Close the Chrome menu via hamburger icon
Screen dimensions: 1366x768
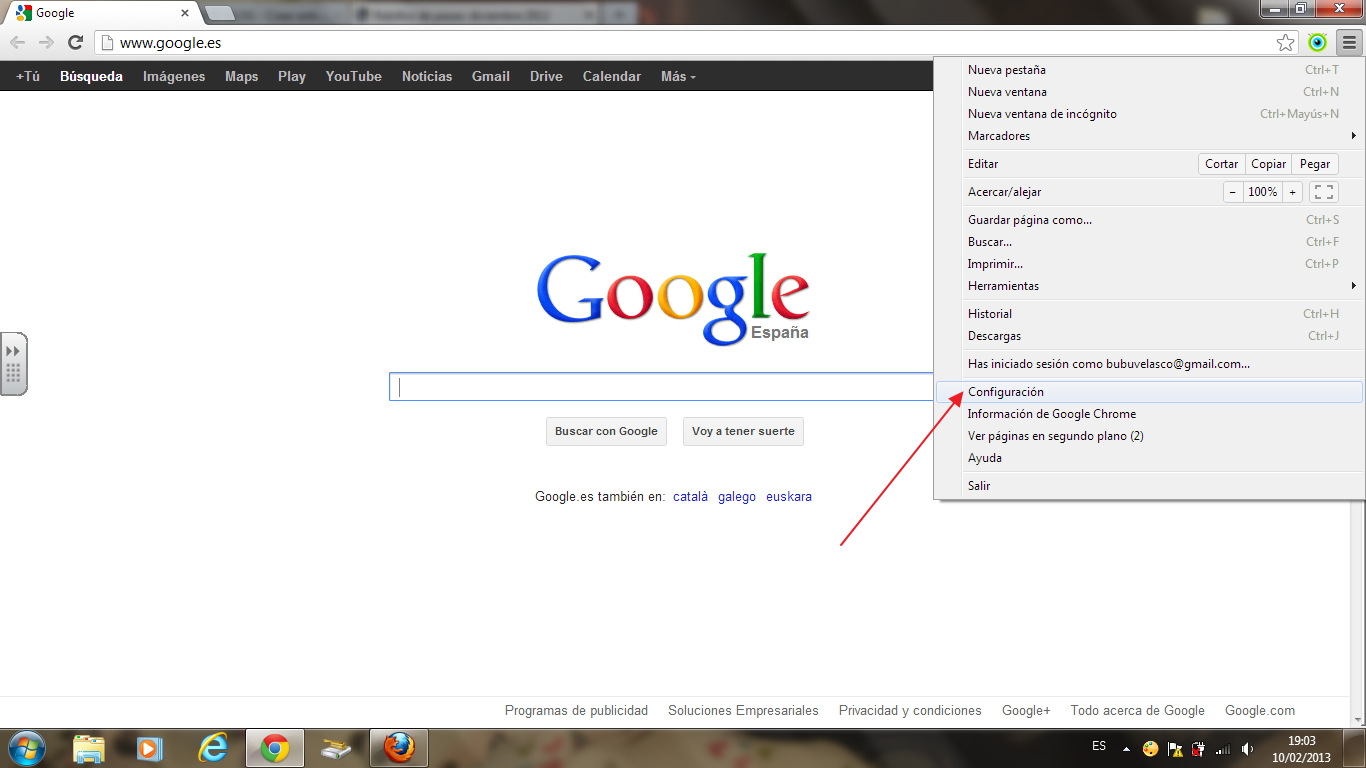(1349, 42)
